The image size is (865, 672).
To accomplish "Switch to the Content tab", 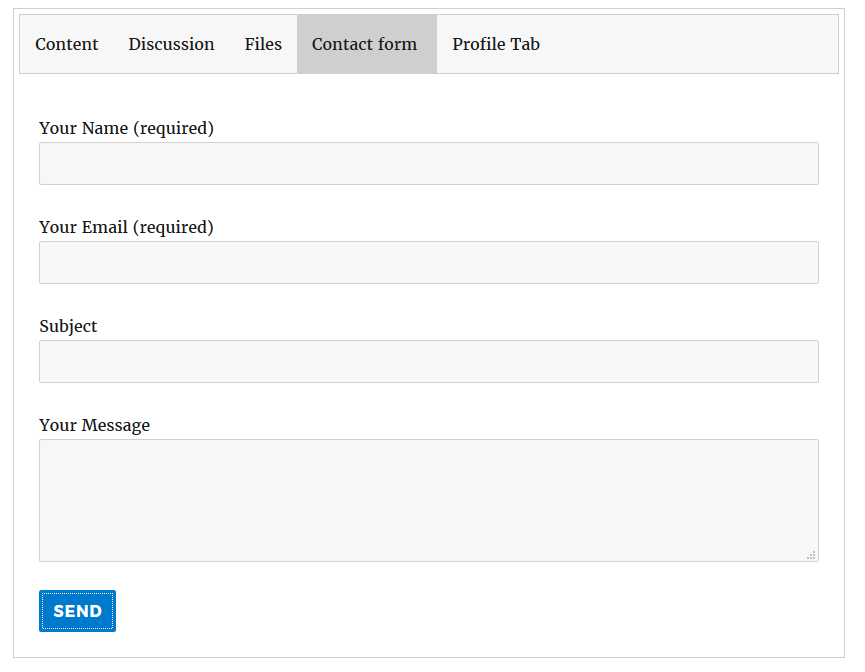I will tap(67, 44).
